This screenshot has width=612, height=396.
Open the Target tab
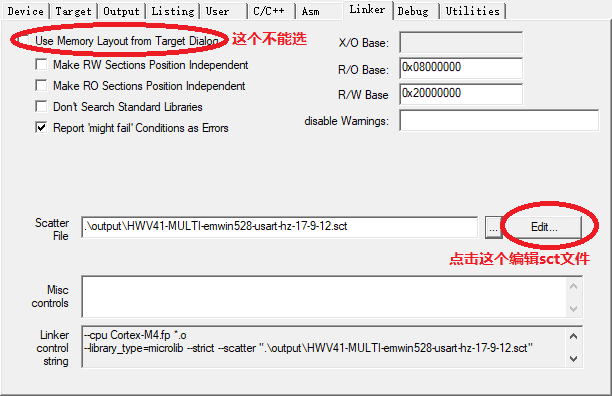73,11
